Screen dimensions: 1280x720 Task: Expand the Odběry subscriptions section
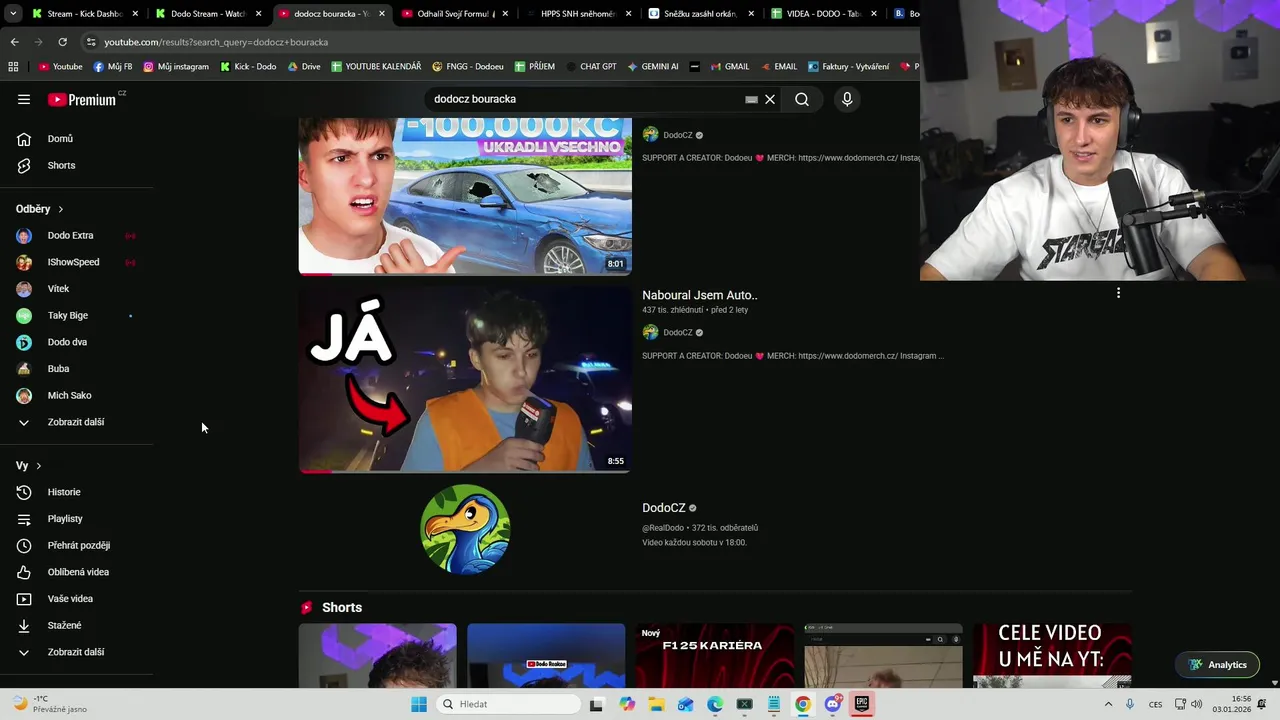coord(40,209)
